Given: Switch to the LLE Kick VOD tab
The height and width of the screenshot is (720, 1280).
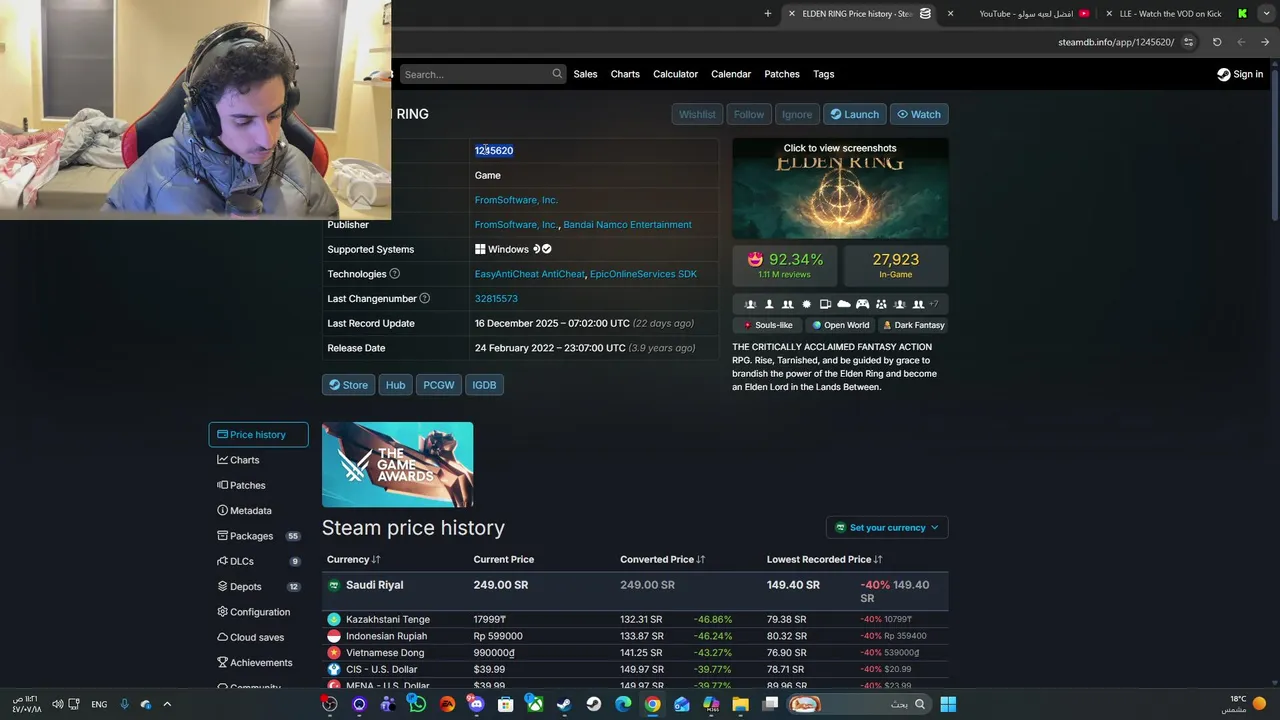Looking at the screenshot, I should pos(1178,14).
